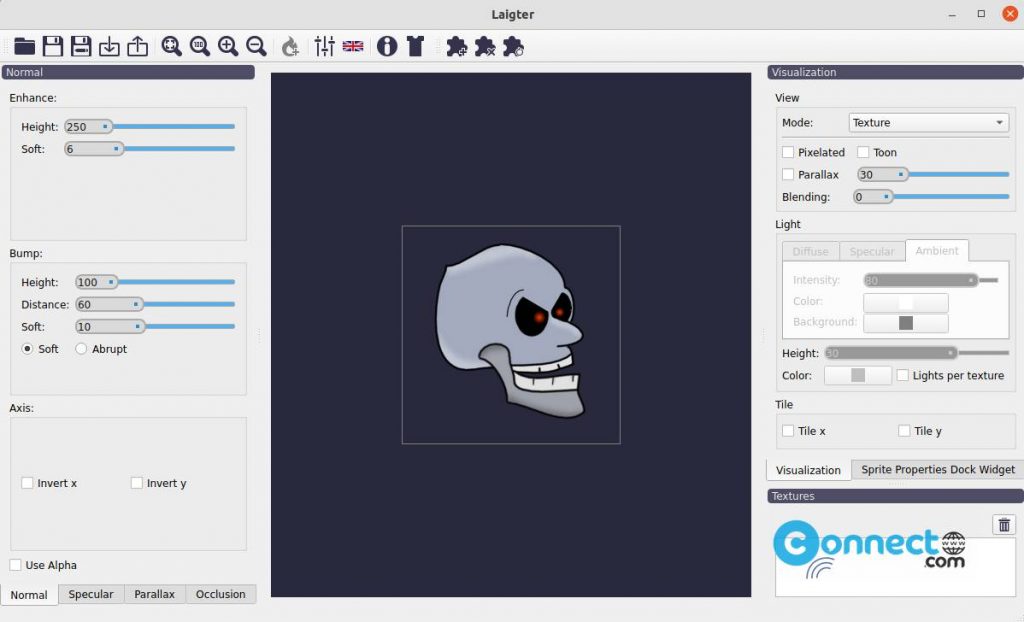Select the Zoom In magnifier tool
Image resolution: width=1024 pixels, height=622 pixels.
pyautogui.click(x=226, y=46)
